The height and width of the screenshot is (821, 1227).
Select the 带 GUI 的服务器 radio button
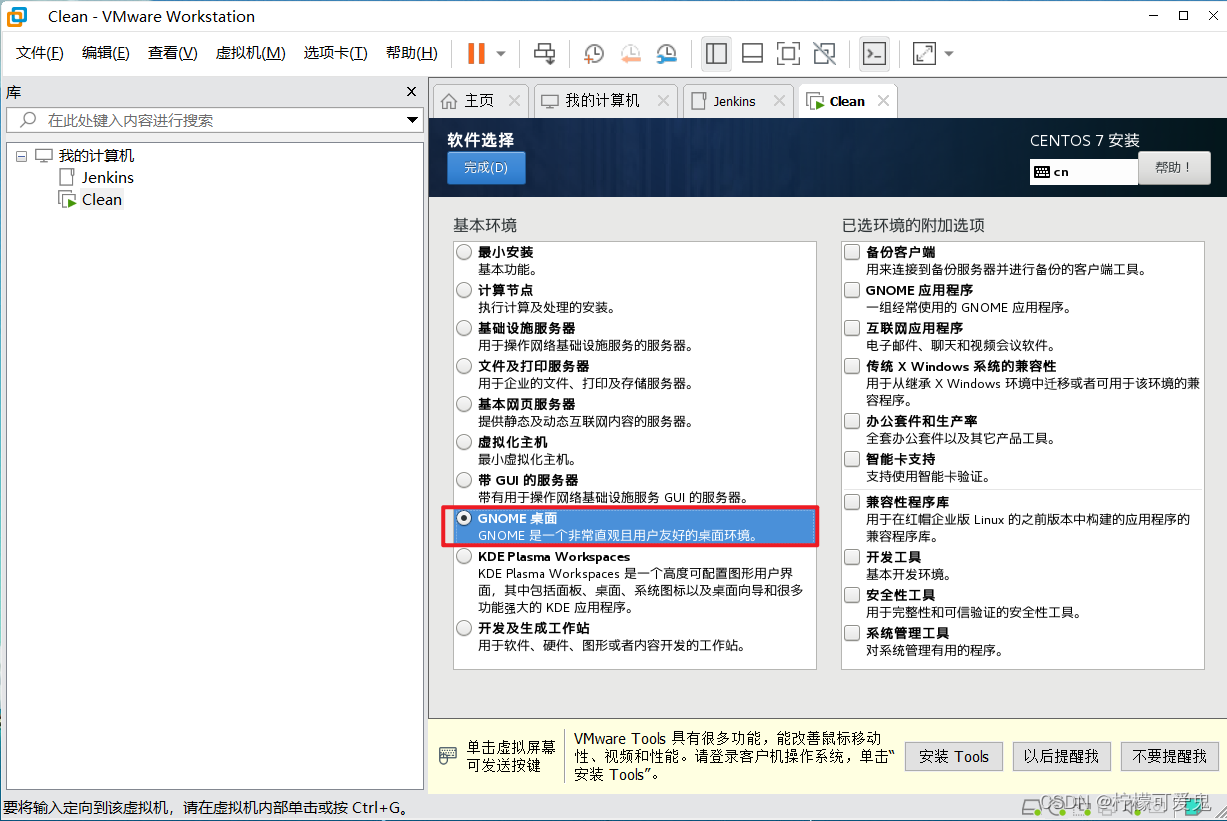pos(464,480)
